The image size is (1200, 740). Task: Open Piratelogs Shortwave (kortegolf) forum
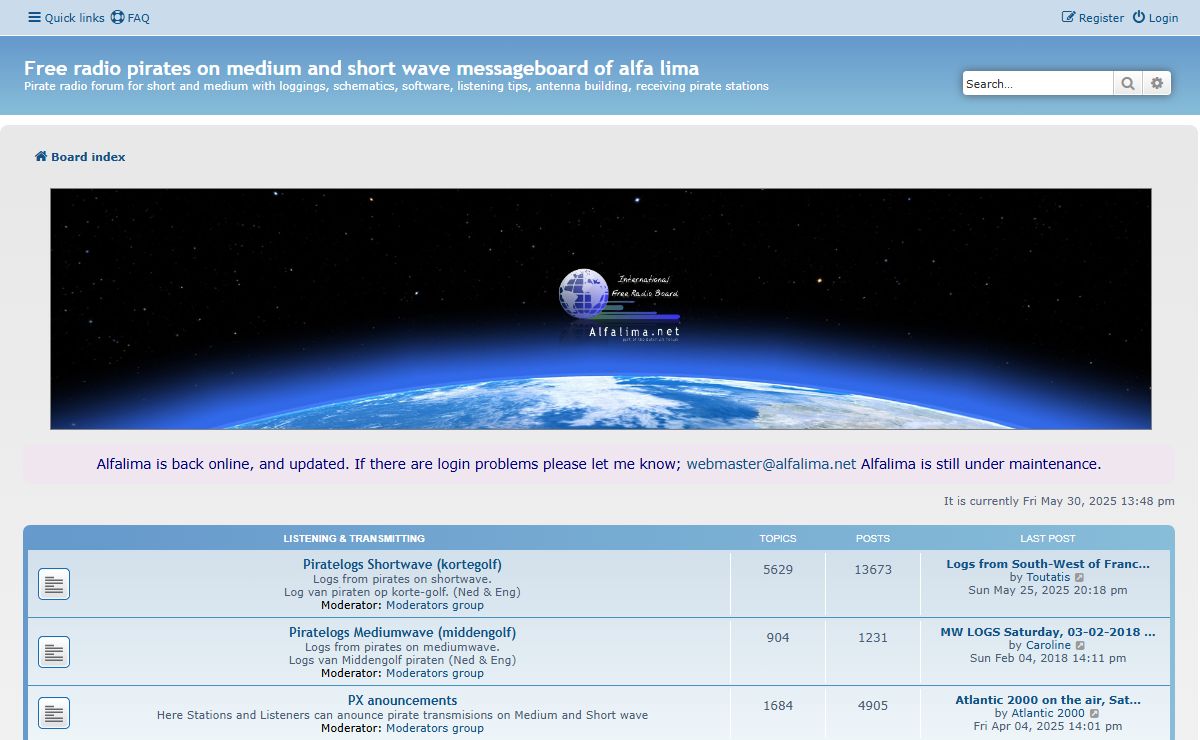tap(402, 565)
